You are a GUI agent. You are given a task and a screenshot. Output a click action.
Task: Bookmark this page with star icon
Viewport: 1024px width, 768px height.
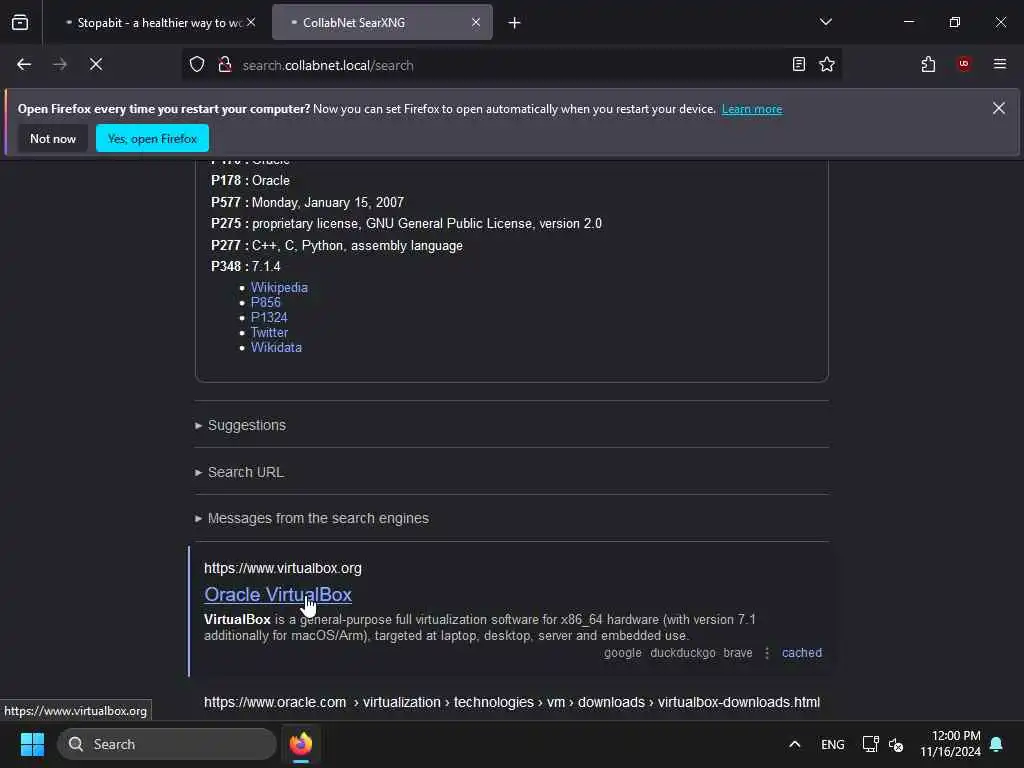pyautogui.click(x=827, y=65)
